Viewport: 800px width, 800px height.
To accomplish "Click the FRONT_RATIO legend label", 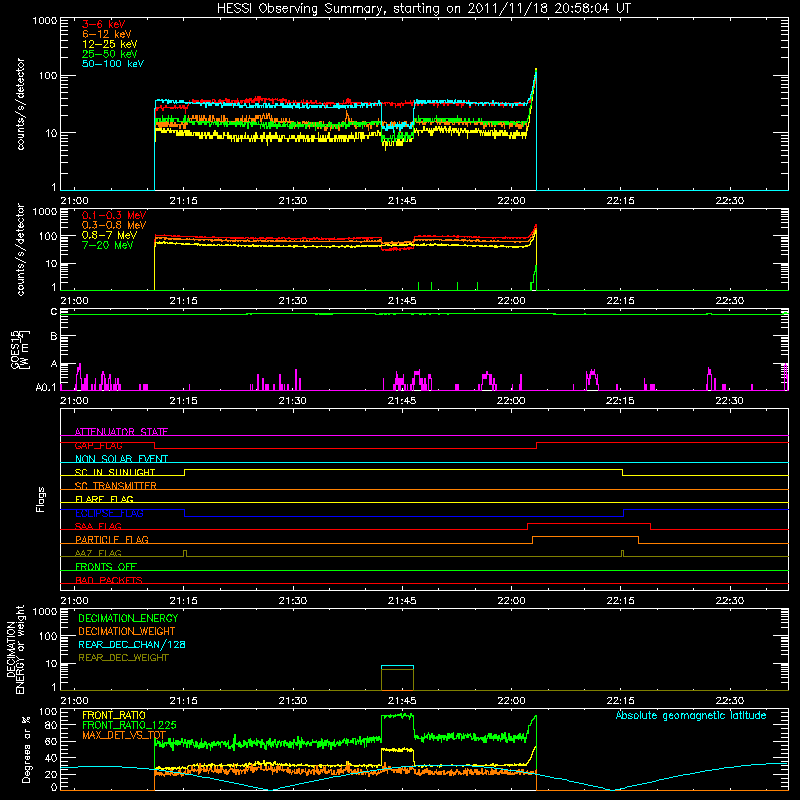I will [114, 715].
